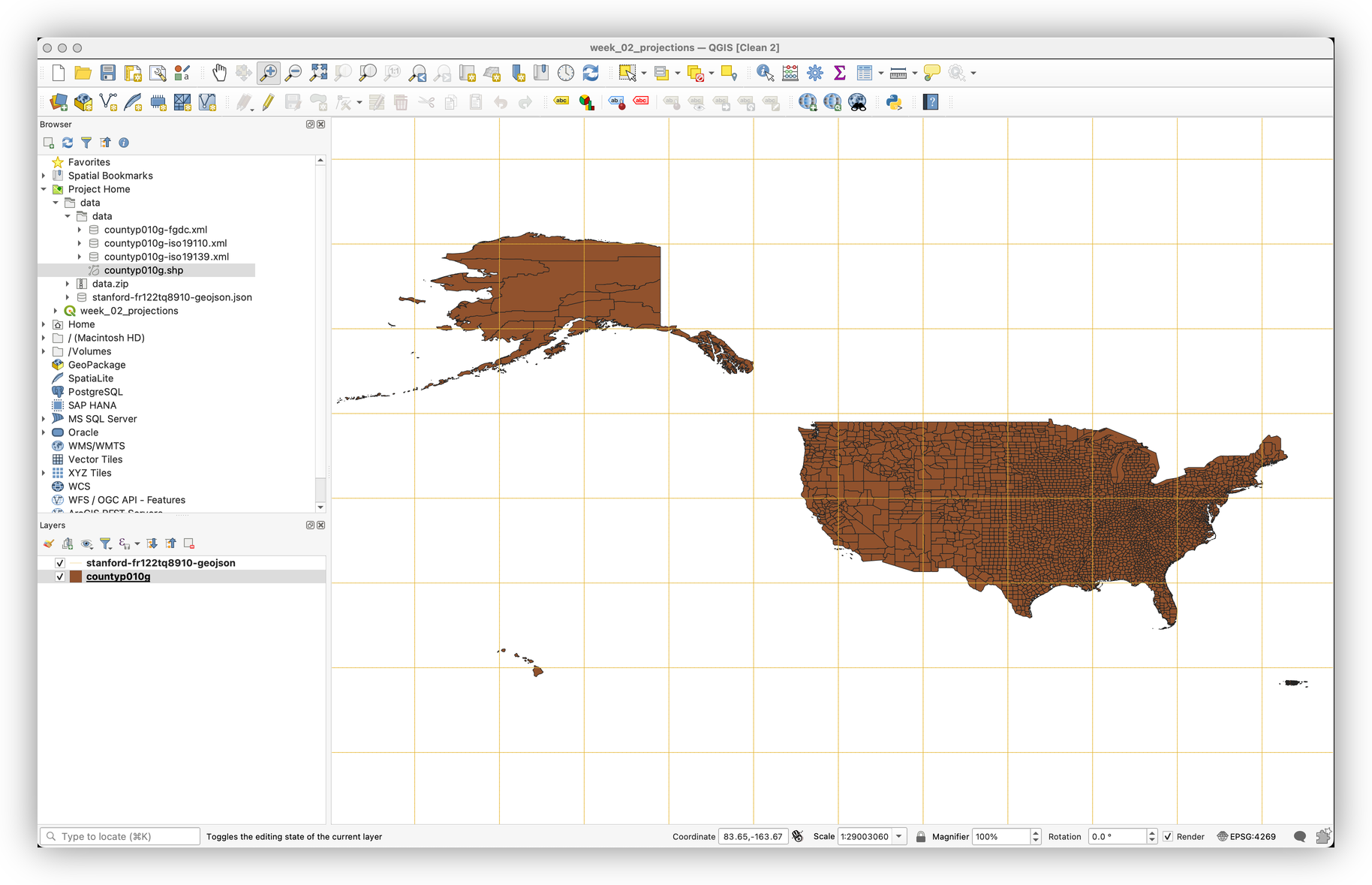Open the Scale dropdown list
The width and height of the screenshot is (1372, 885).
click(898, 836)
